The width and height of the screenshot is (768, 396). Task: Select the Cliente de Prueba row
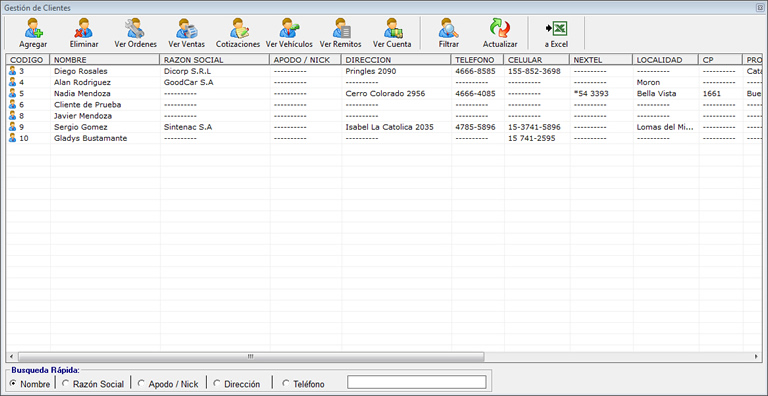pos(384,105)
